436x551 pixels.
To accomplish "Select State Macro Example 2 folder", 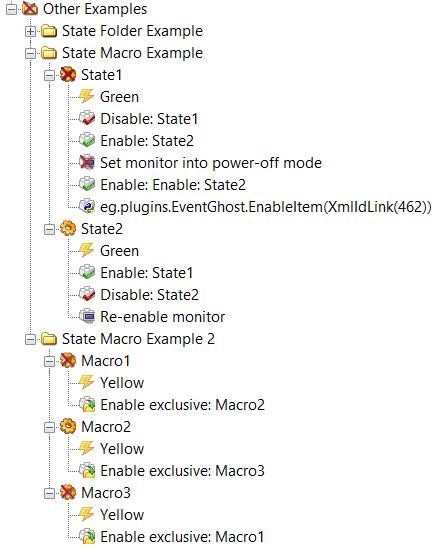I will 138,339.
